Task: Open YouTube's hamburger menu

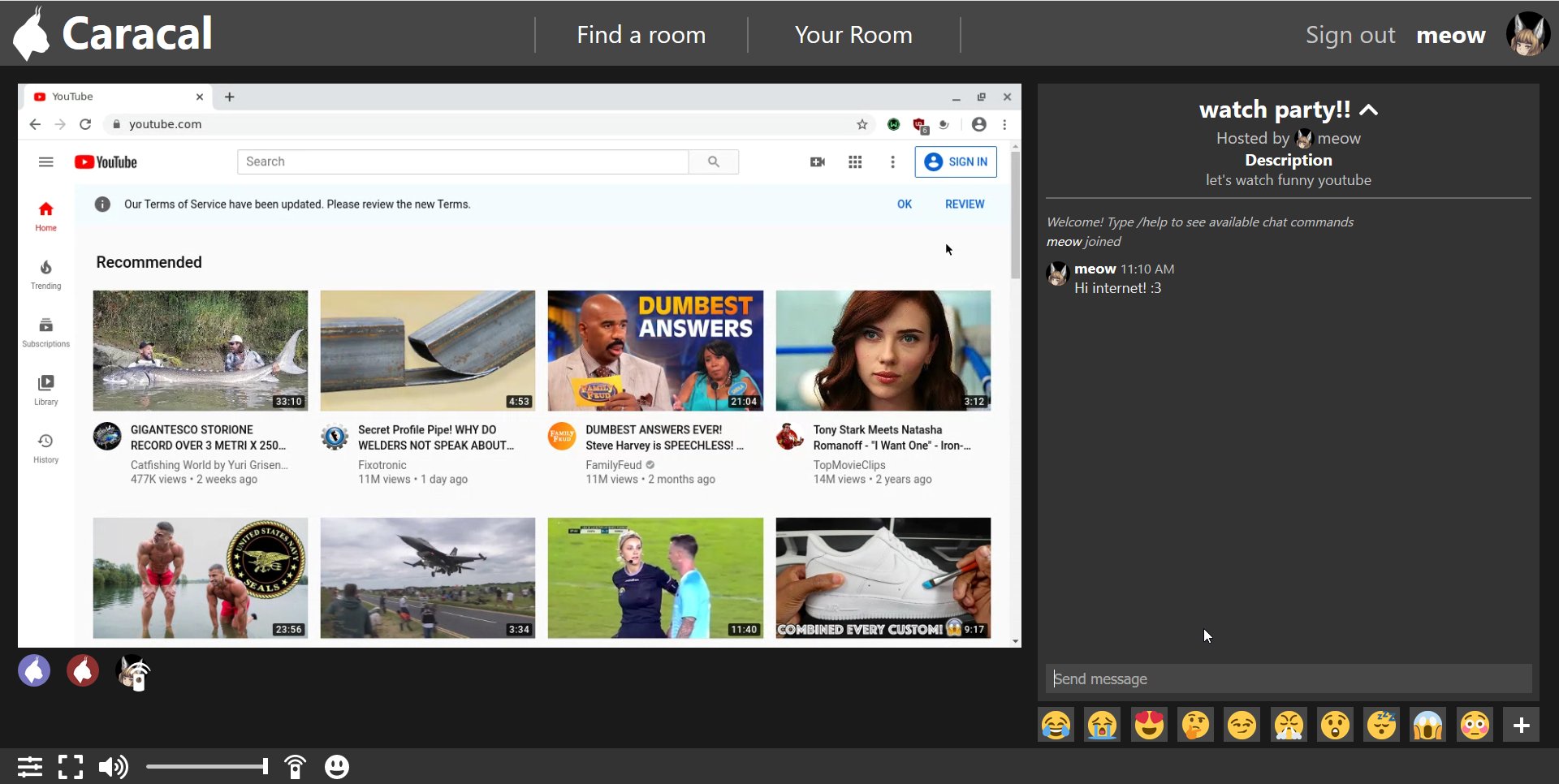Action: click(x=46, y=162)
